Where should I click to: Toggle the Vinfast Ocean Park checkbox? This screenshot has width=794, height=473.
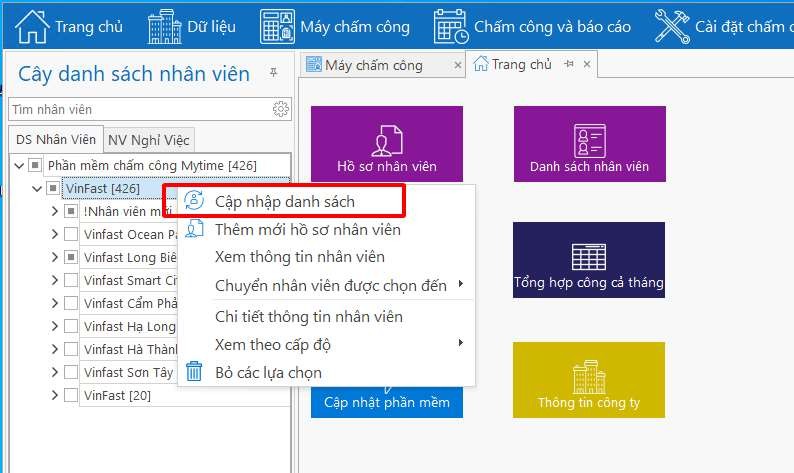71,234
